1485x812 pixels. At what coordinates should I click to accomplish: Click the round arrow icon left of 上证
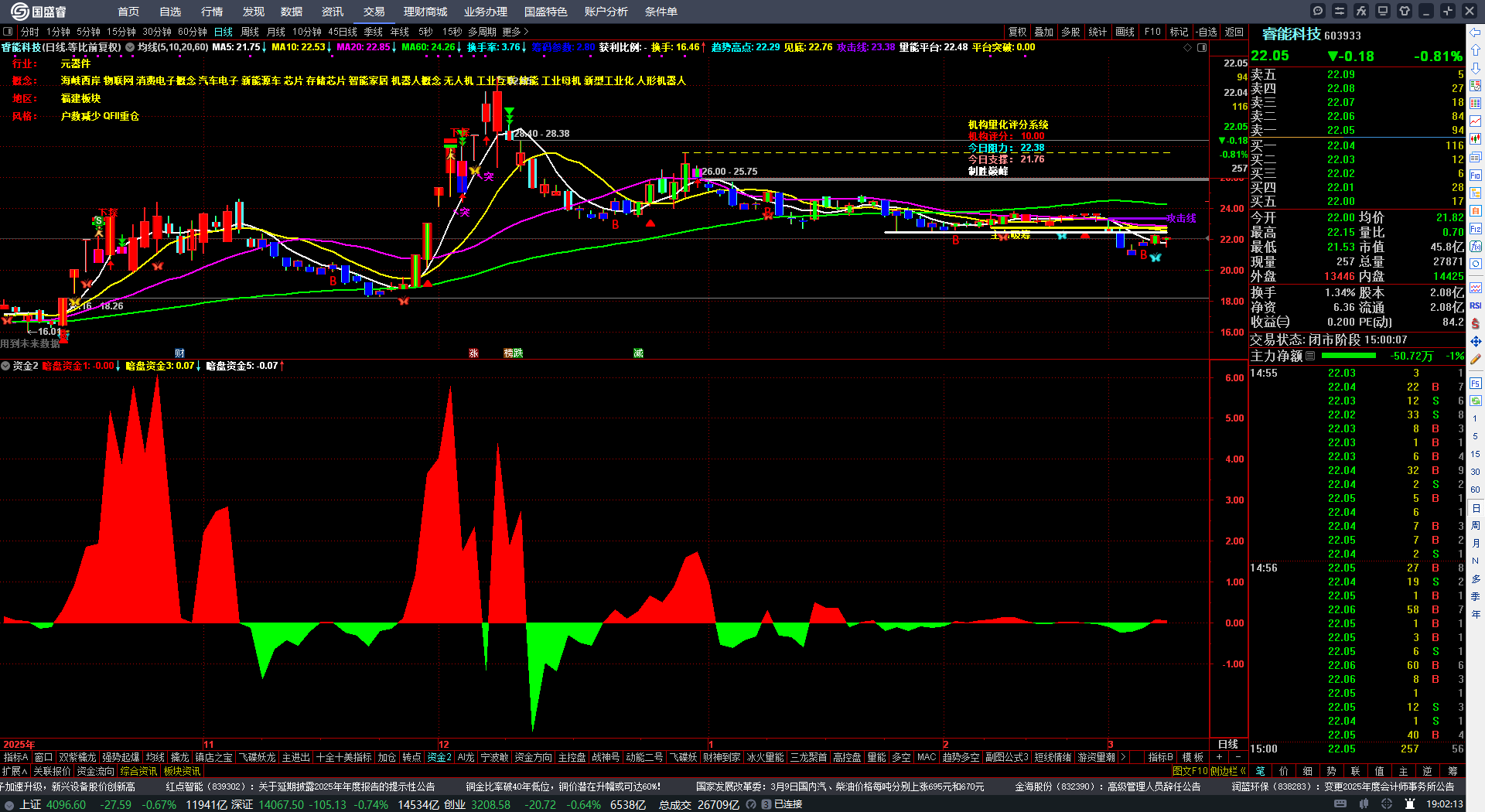(9, 804)
